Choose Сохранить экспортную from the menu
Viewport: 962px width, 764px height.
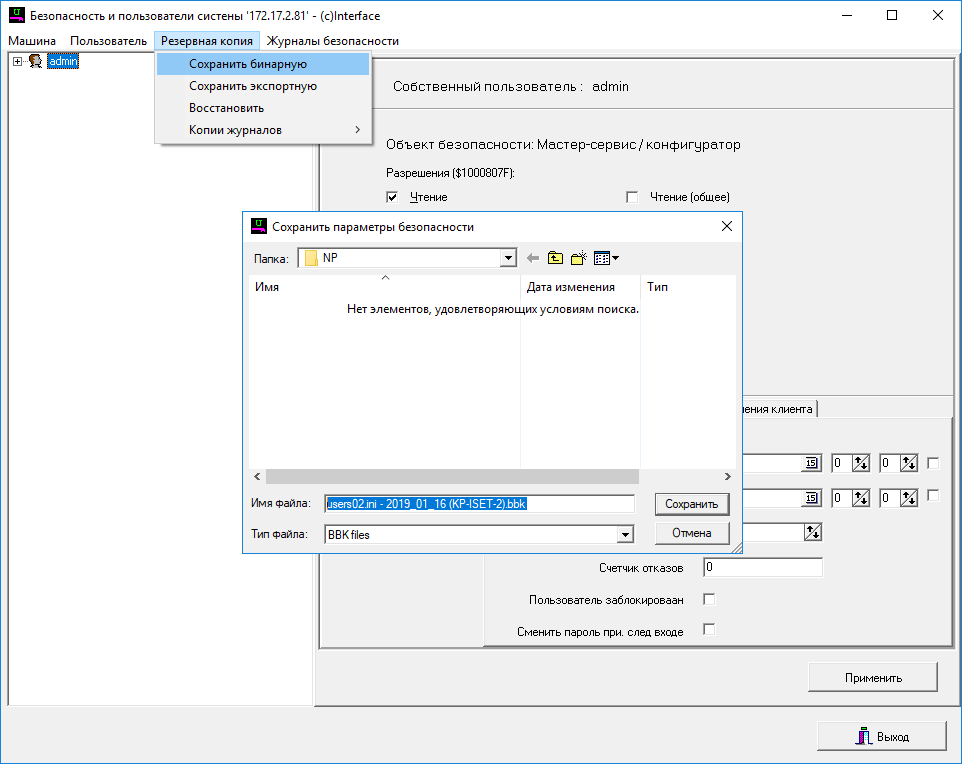(253, 86)
